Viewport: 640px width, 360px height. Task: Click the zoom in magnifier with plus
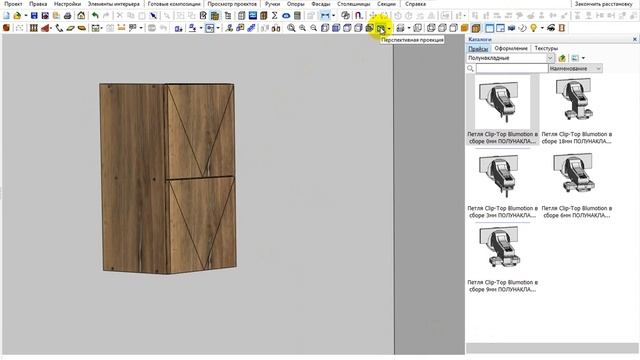(x=302, y=28)
